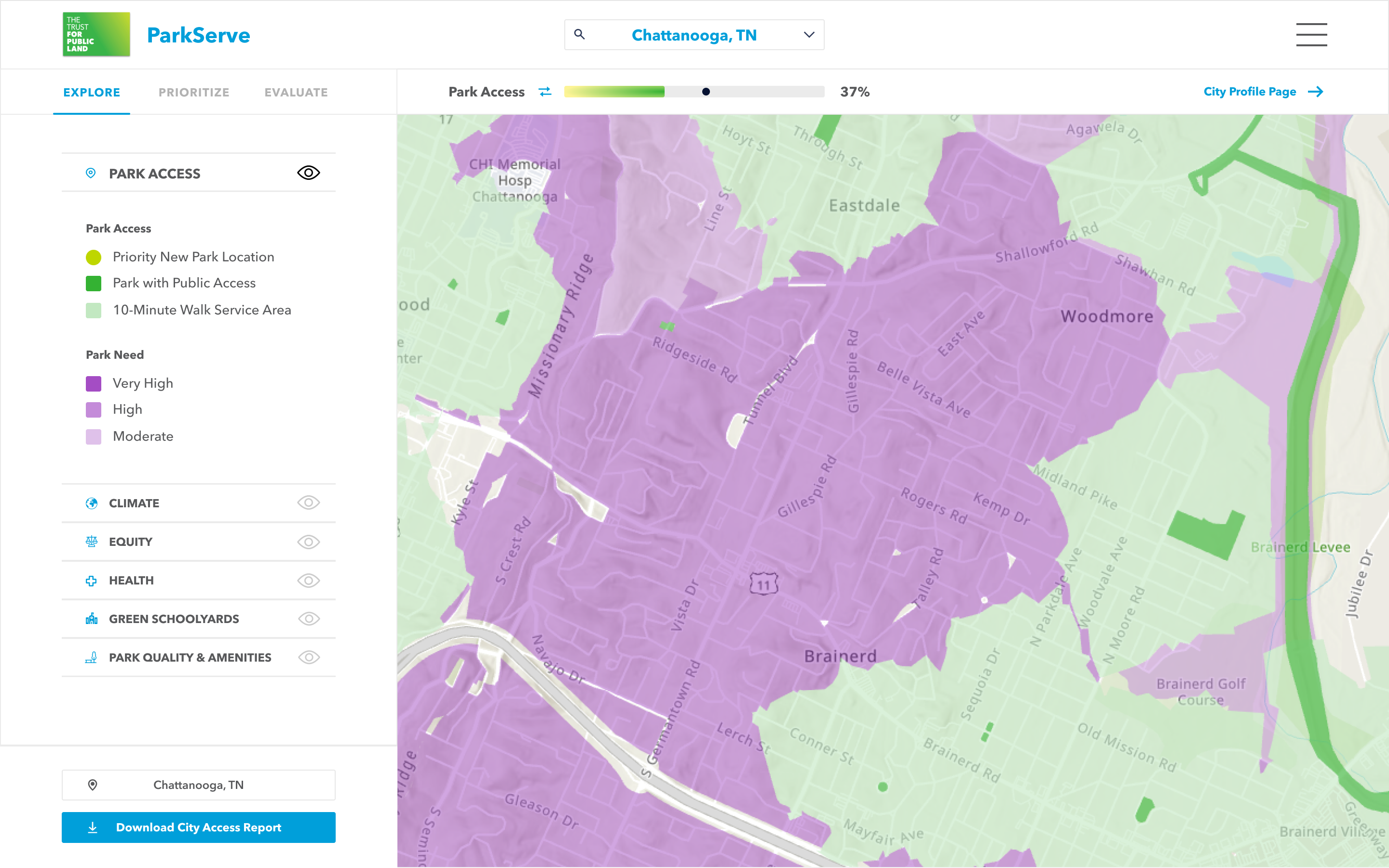This screenshot has width=1389, height=868.
Task: Click the search magnifier icon
Action: point(579,34)
